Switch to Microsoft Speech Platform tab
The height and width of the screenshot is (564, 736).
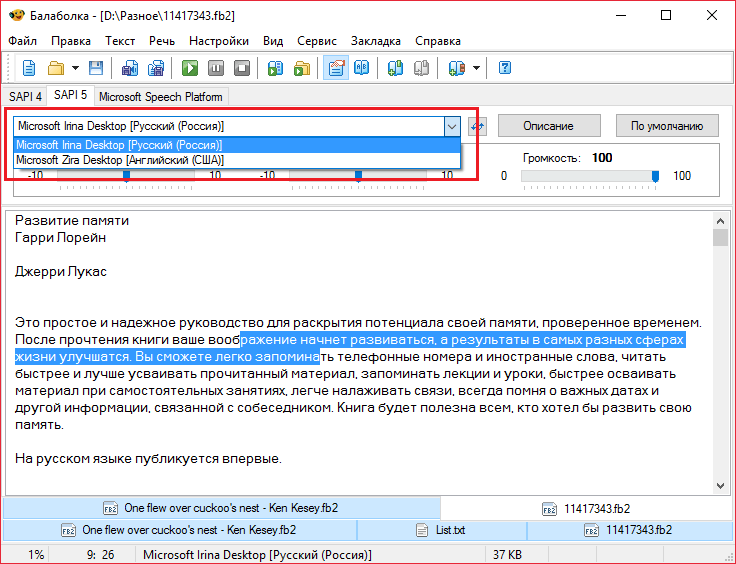[x=161, y=97]
